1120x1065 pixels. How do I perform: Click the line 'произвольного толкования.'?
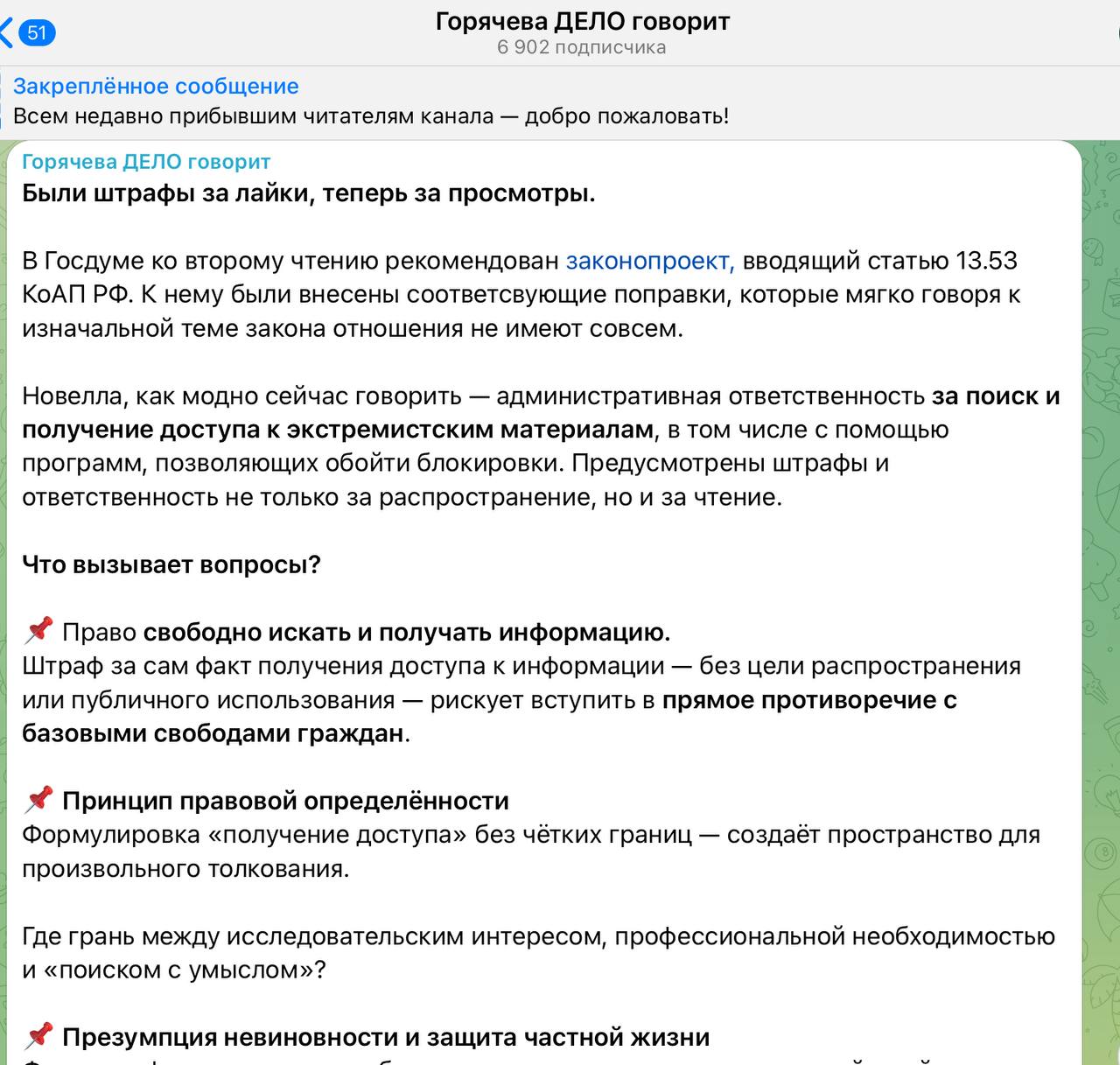click(x=185, y=869)
